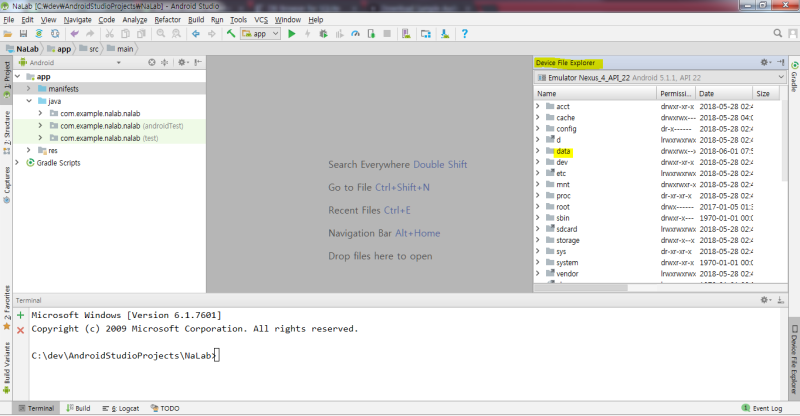Click the Synchronize toolbar icon
This screenshot has height=416, width=800.
pyautogui.click(x=39, y=34)
